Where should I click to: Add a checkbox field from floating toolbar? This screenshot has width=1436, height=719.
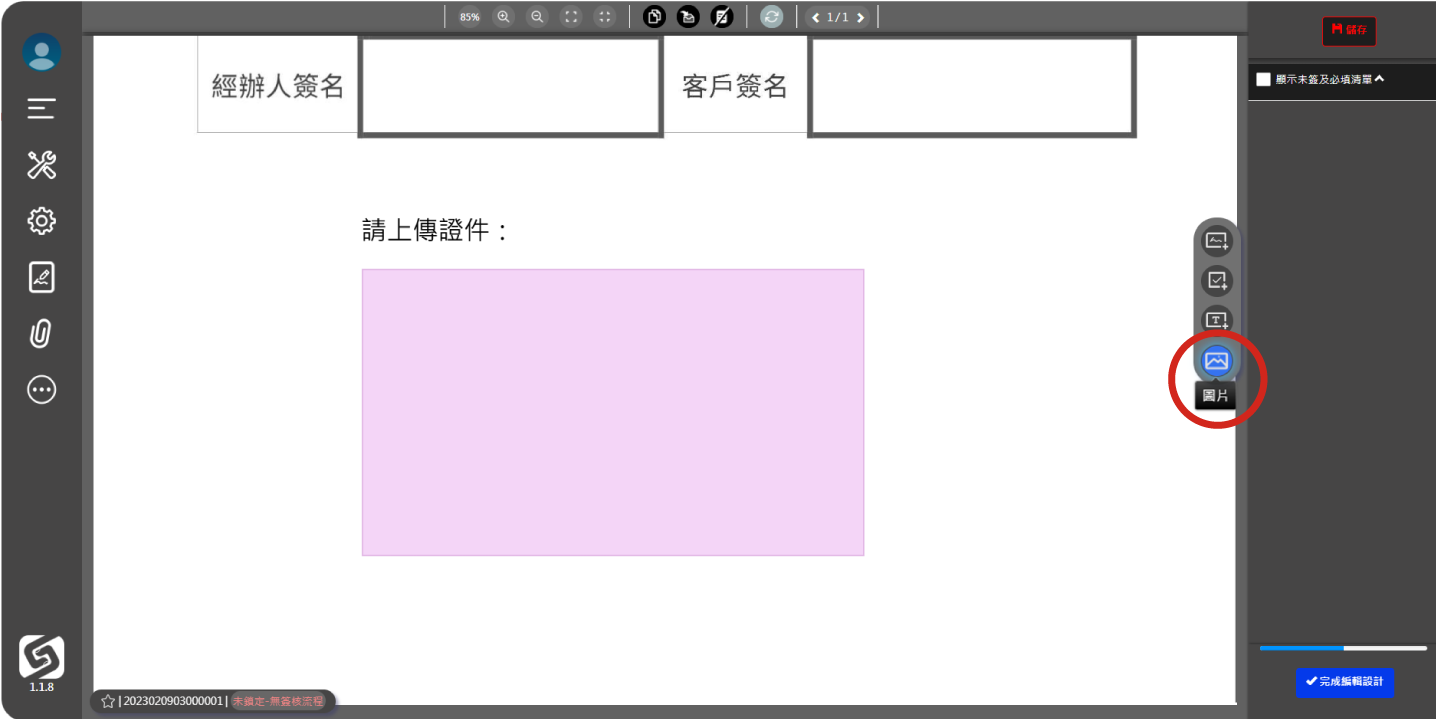[x=1216, y=281]
